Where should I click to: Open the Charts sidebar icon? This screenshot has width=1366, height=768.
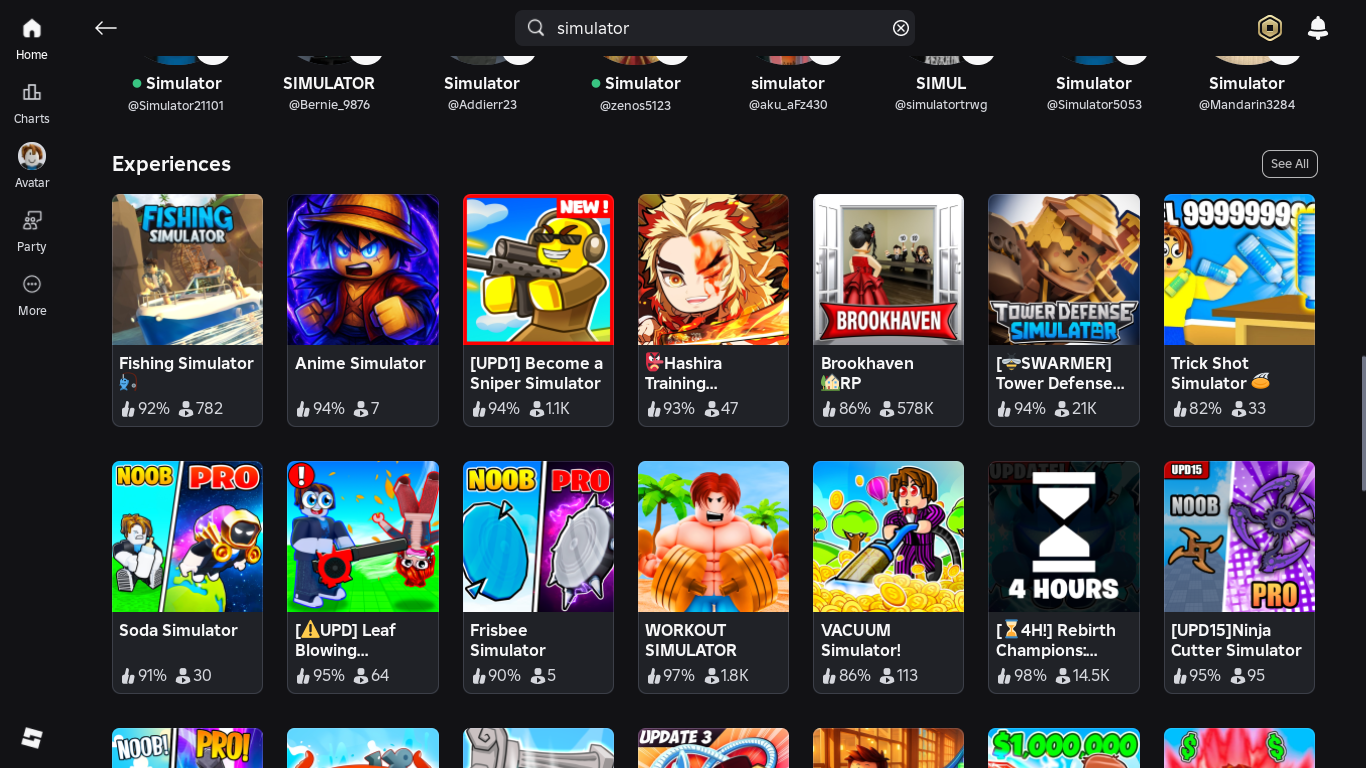click(32, 92)
